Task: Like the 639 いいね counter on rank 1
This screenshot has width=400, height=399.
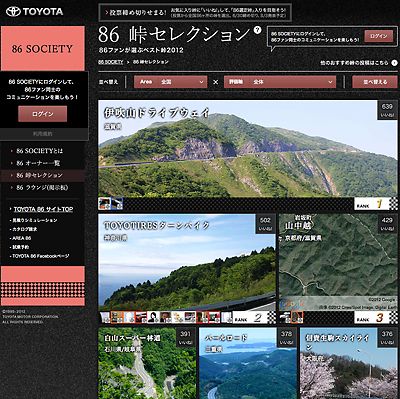Action: (x=387, y=110)
